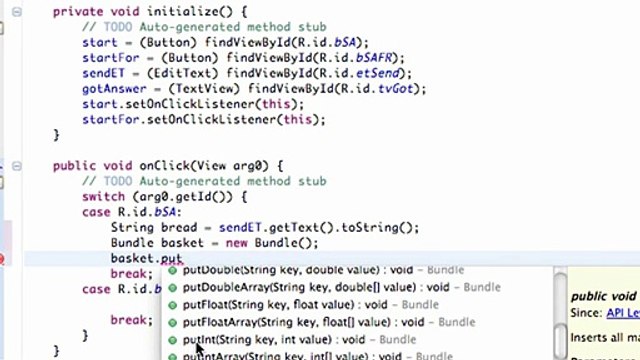Select putDoubleArray autocomplete suggestion
This screenshot has height=360, width=640.
(341, 287)
